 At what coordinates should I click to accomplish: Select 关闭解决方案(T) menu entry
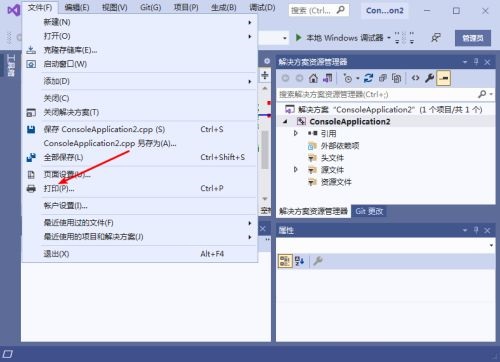coord(139,112)
